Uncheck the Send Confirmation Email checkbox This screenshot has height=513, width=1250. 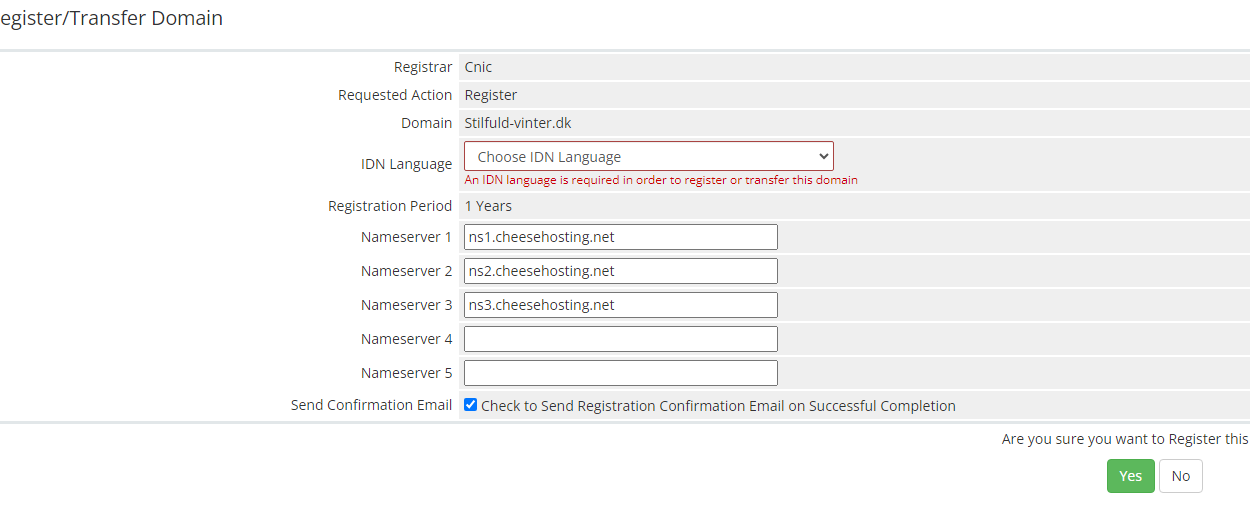pyautogui.click(x=471, y=405)
